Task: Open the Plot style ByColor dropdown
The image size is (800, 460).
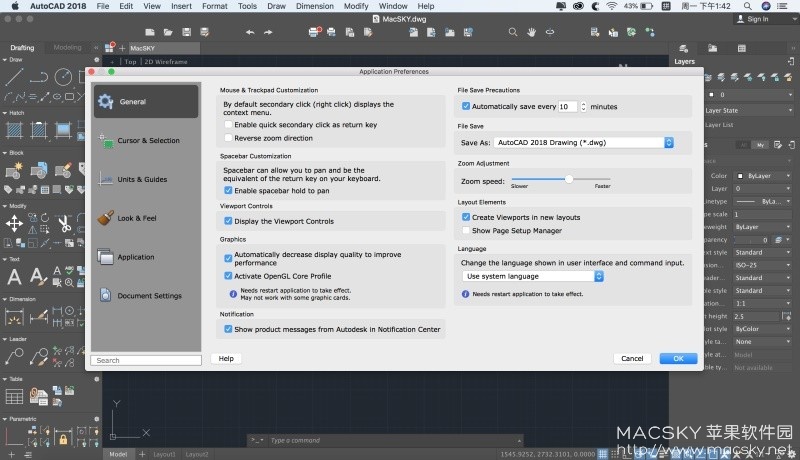Action: click(764, 329)
